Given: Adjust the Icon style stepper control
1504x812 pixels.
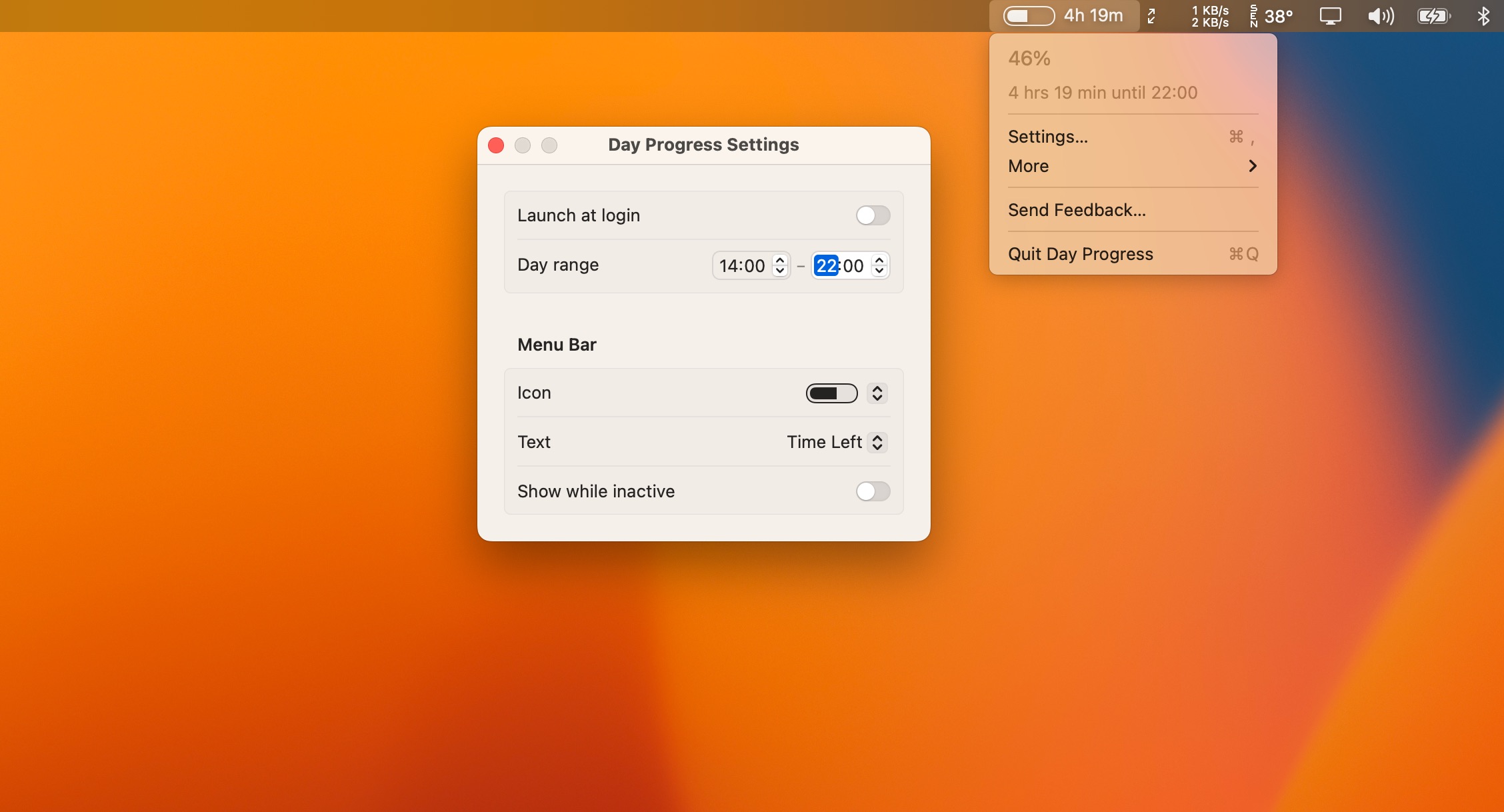Looking at the screenshot, I should tap(876, 393).
